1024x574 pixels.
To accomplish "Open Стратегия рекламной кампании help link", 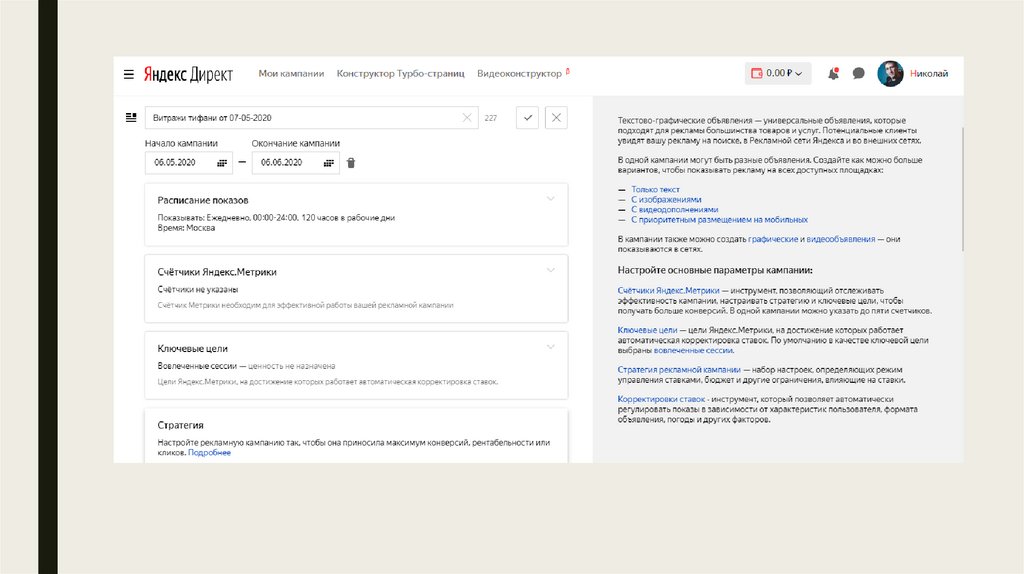I will coord(679,370).
